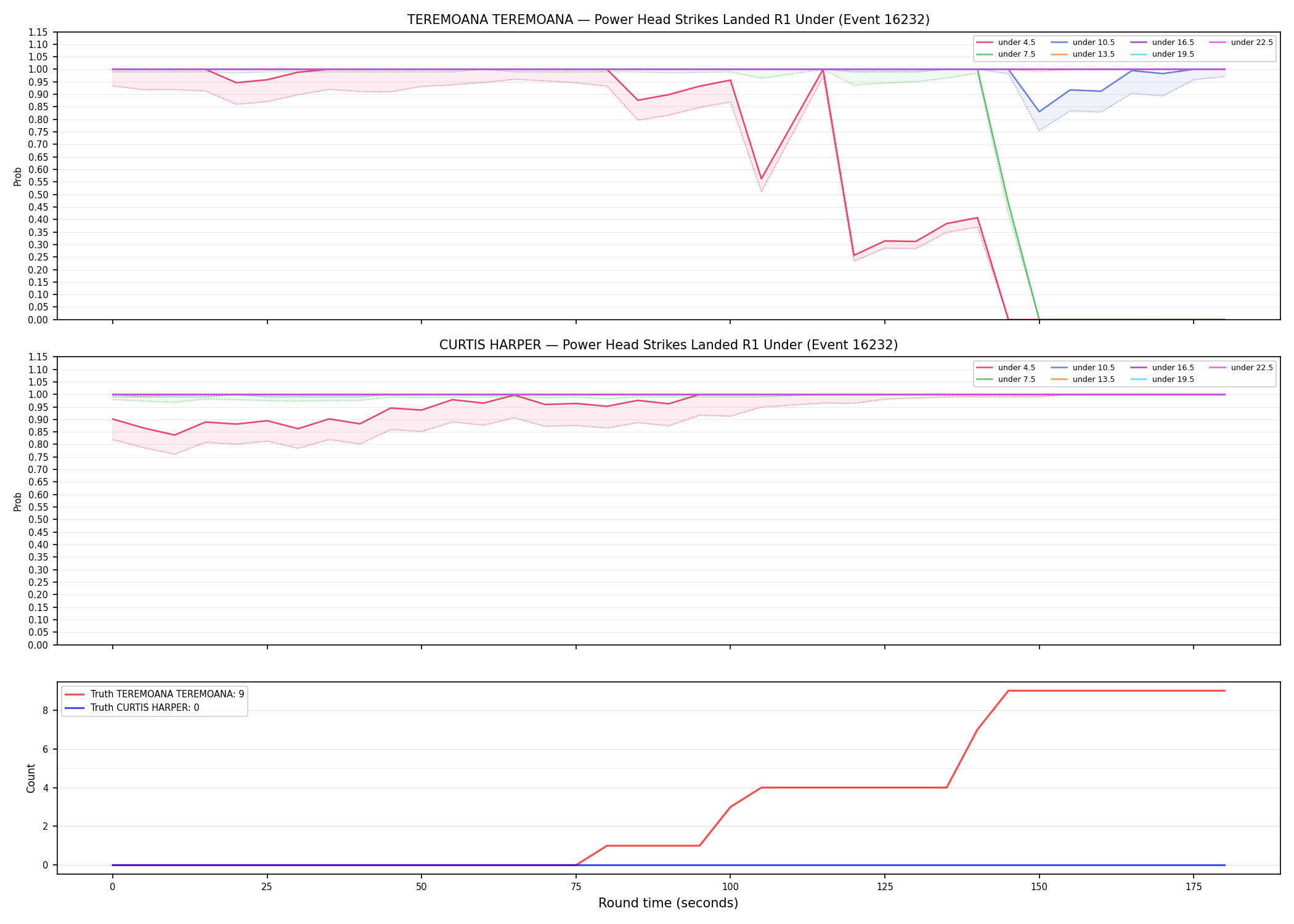Screen dimensions: 1294x924
Task: Click the x-axis tick label 150
Action: (x=1039, y=887)
